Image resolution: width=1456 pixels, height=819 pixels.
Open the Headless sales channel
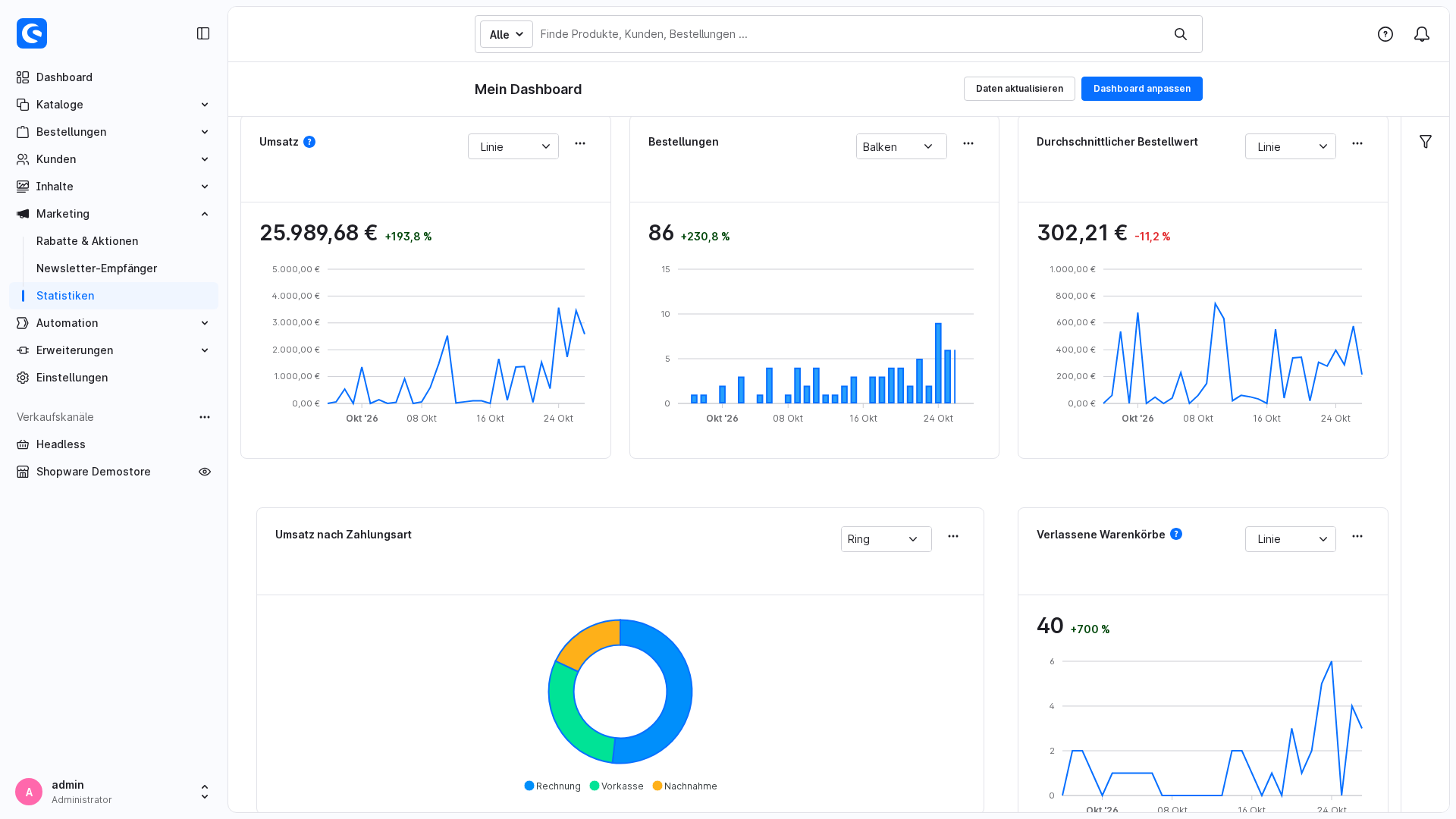point(114,444)
